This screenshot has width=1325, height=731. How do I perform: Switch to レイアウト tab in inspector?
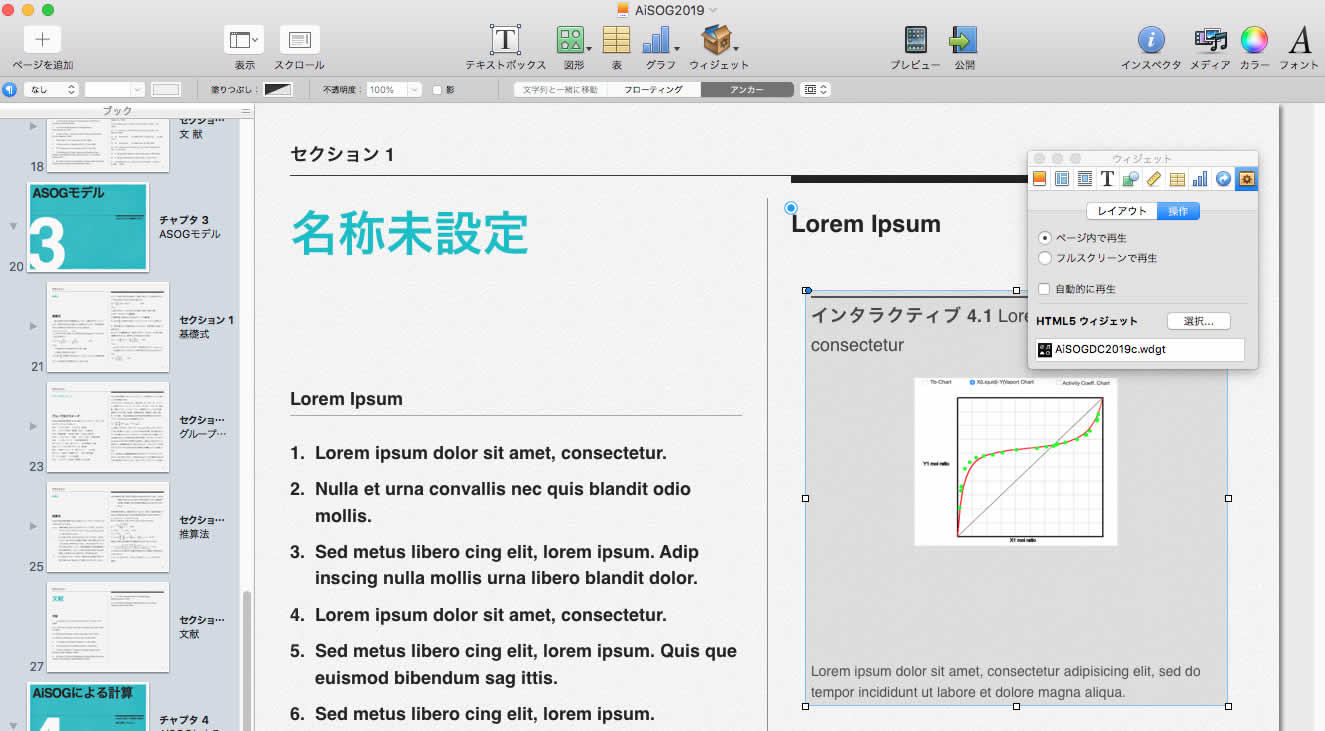coord(1122,211)
